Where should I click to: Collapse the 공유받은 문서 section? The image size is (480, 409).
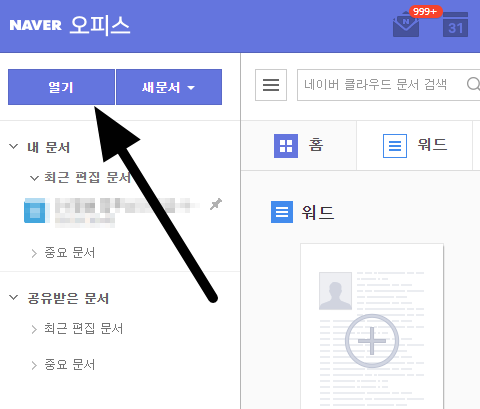(x=13, y=297)
